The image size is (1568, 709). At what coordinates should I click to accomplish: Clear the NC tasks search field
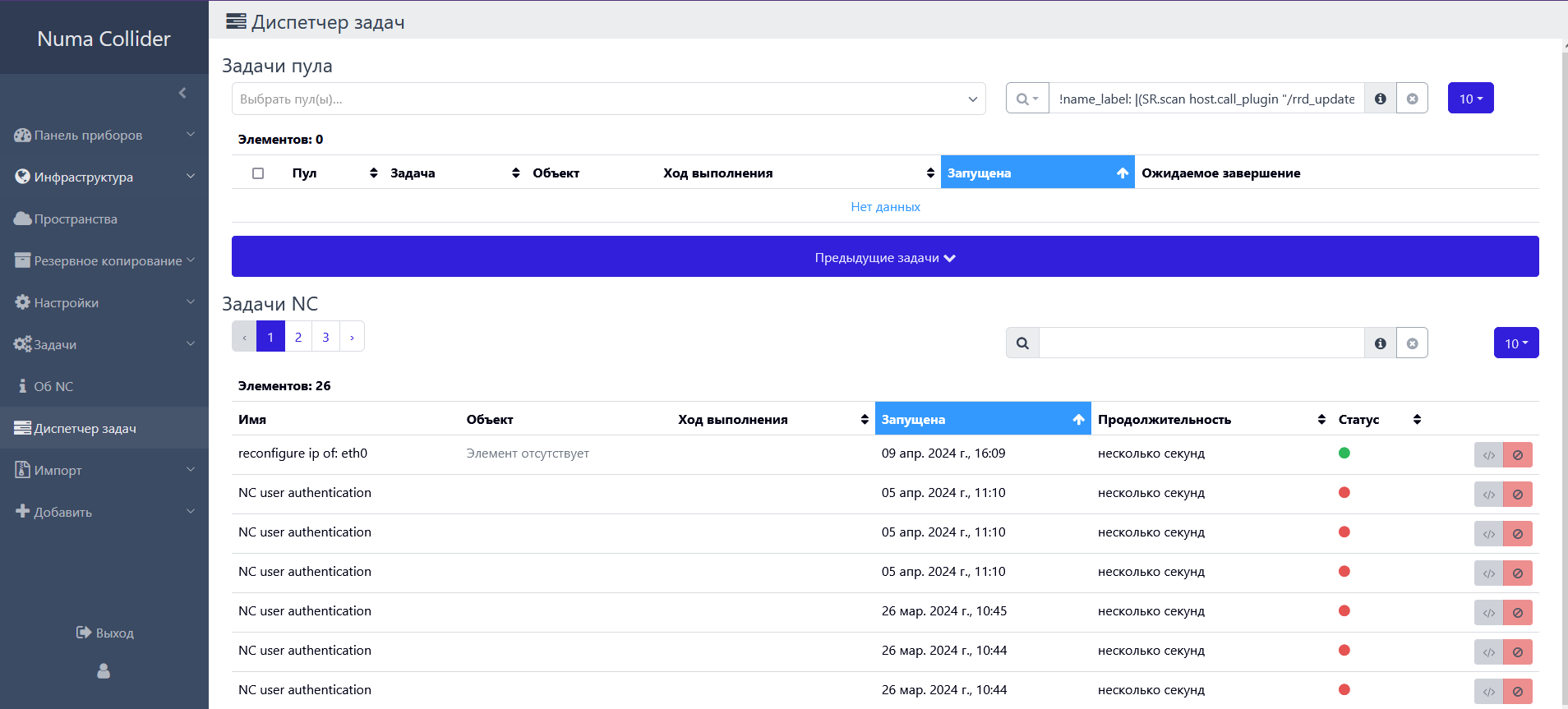coord(1412,343)
